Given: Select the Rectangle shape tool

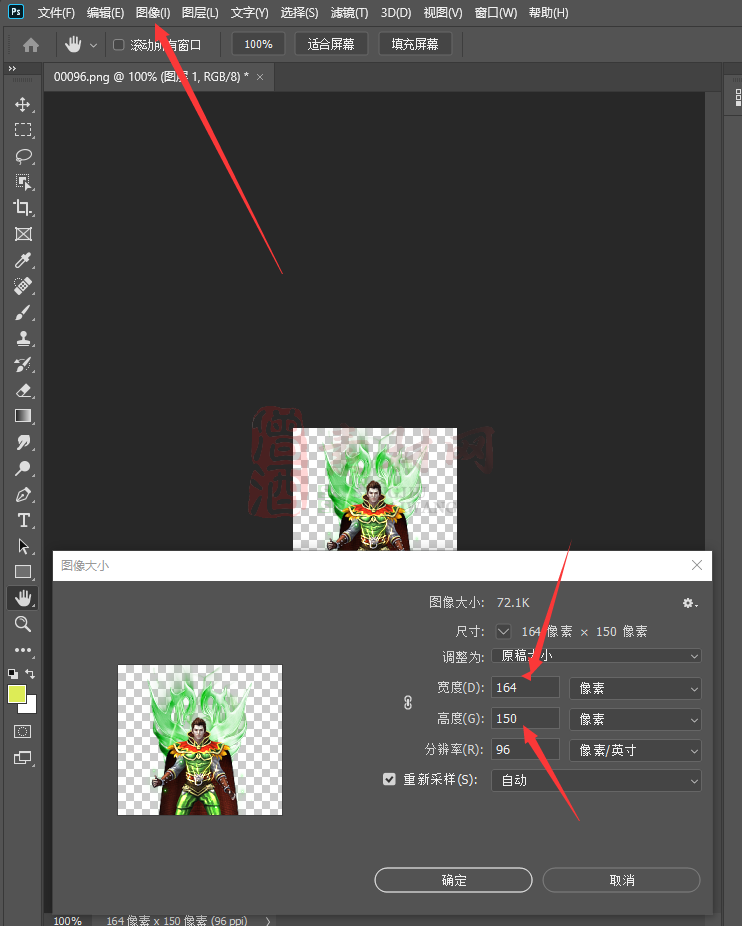Looking at the screenshot, I should point(23,572).
